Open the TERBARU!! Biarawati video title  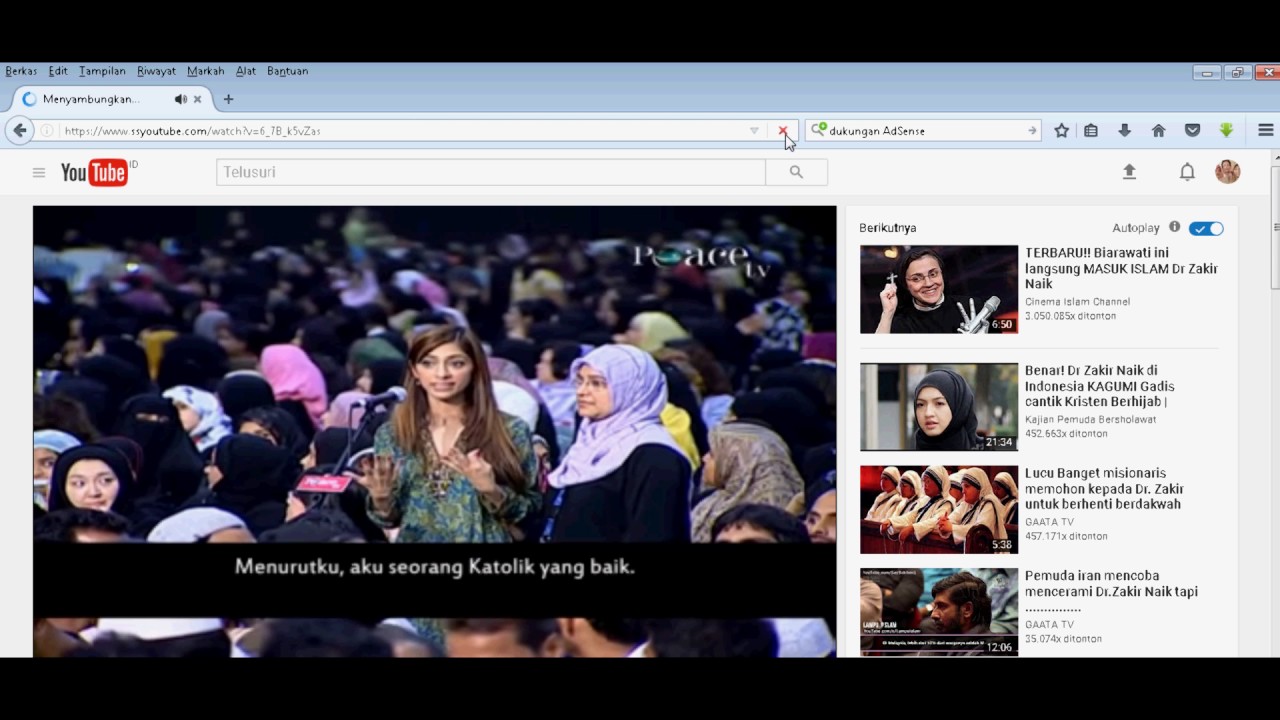click(x=1121, y=268)
